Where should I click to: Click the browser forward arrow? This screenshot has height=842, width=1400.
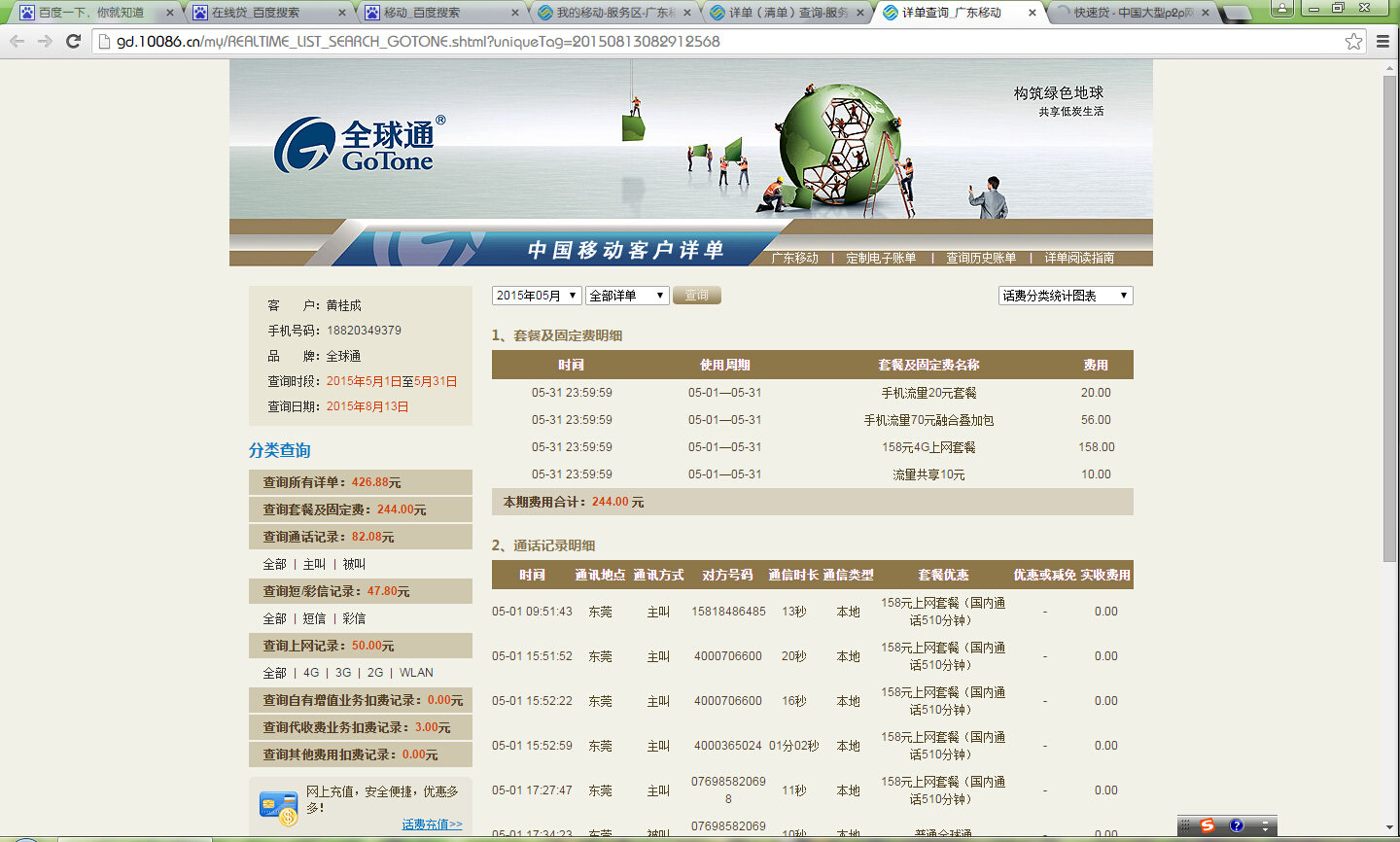coord(45,42)
